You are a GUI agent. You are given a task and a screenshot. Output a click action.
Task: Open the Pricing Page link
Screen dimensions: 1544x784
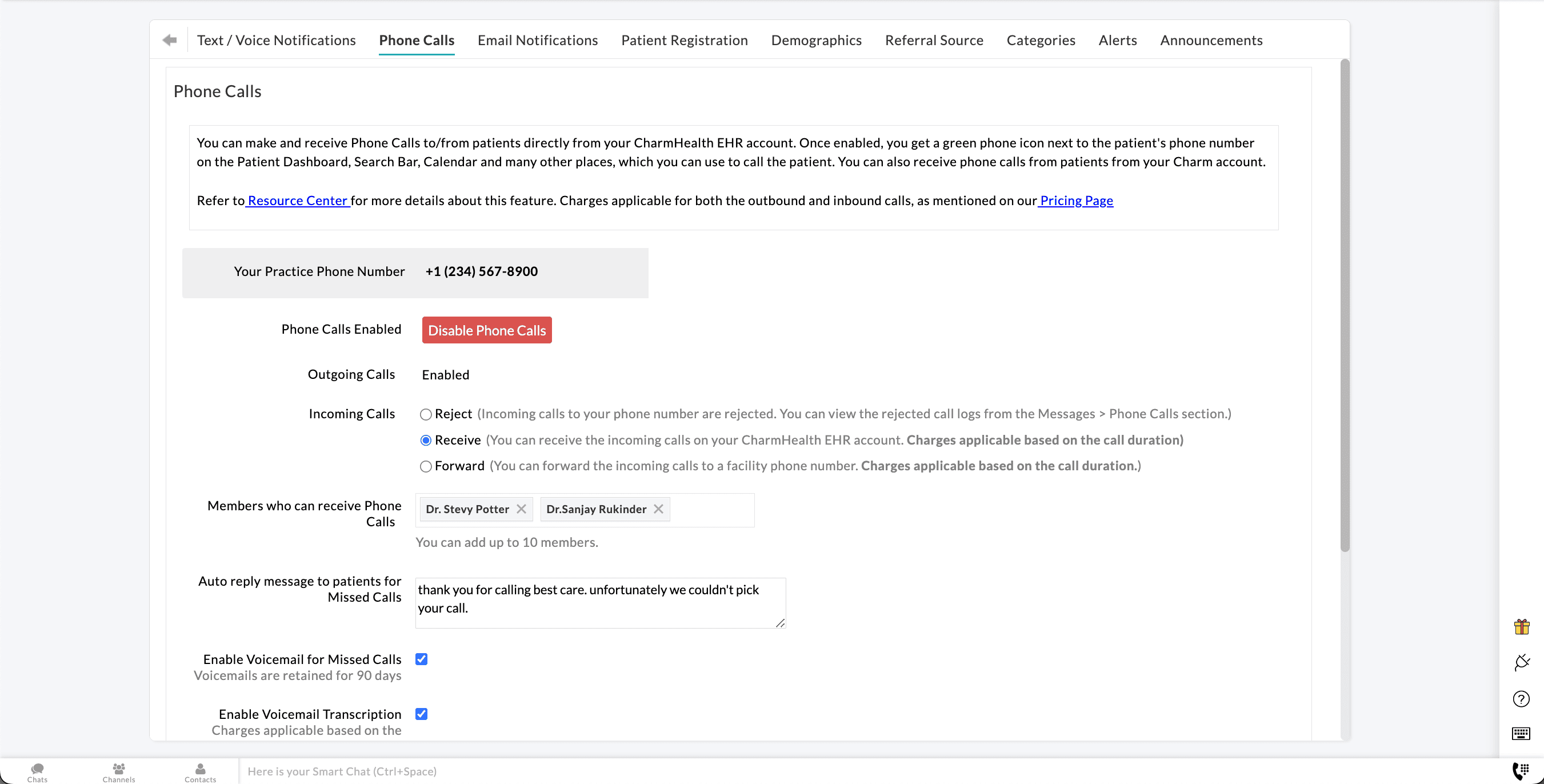click(1076, 201)
